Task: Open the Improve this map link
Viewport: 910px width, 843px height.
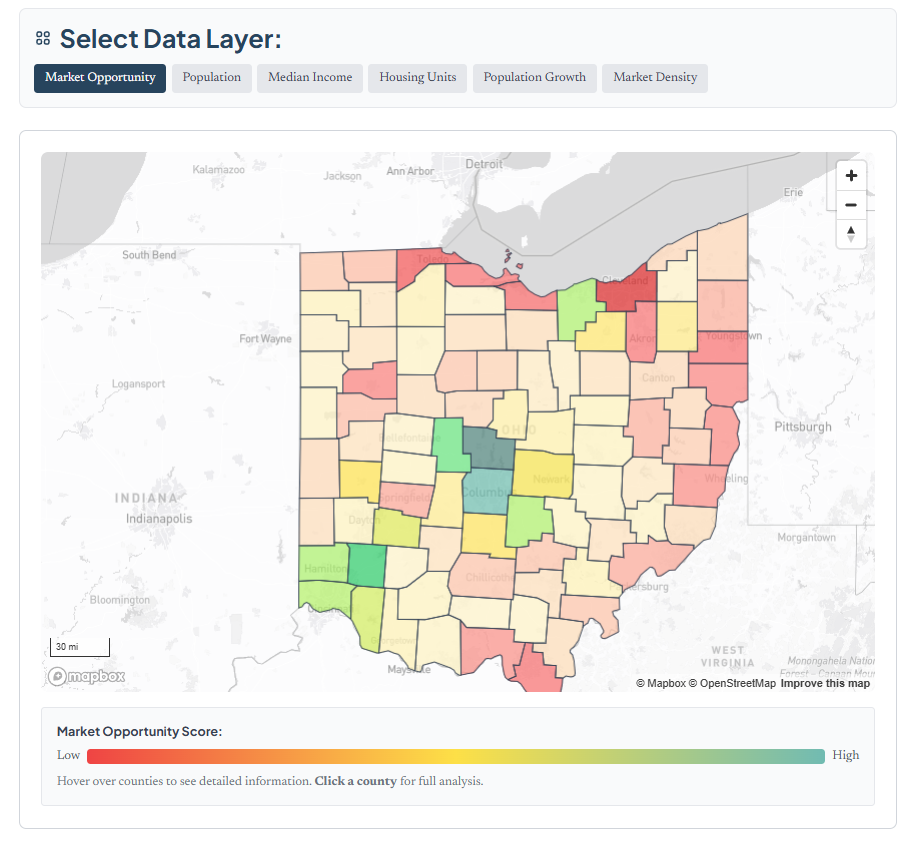Action: click(x=825, y=683)
